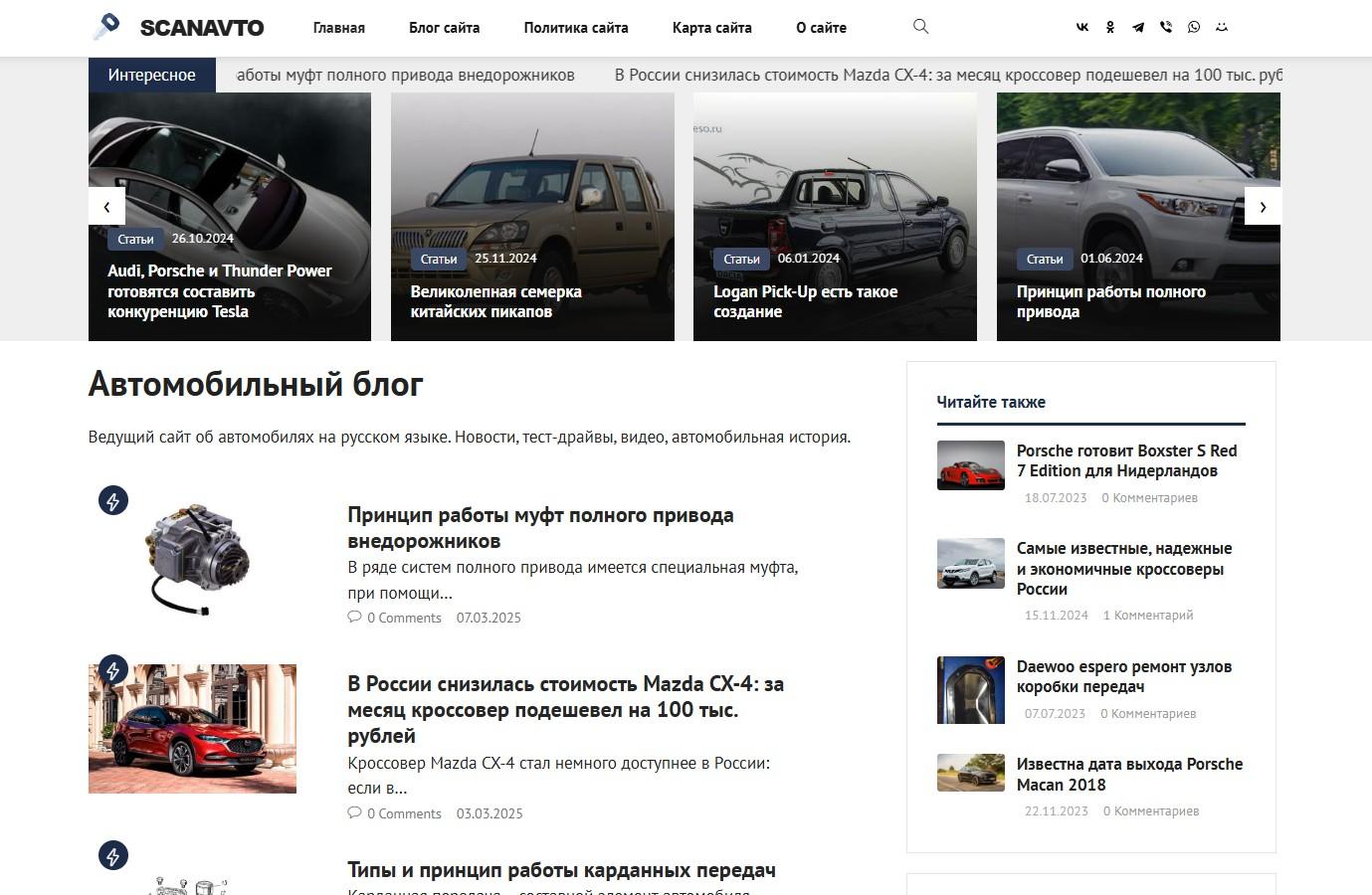
Task: Click Daewoo espero gearbox sidebar thumbnail
Action: coord(971,690)
